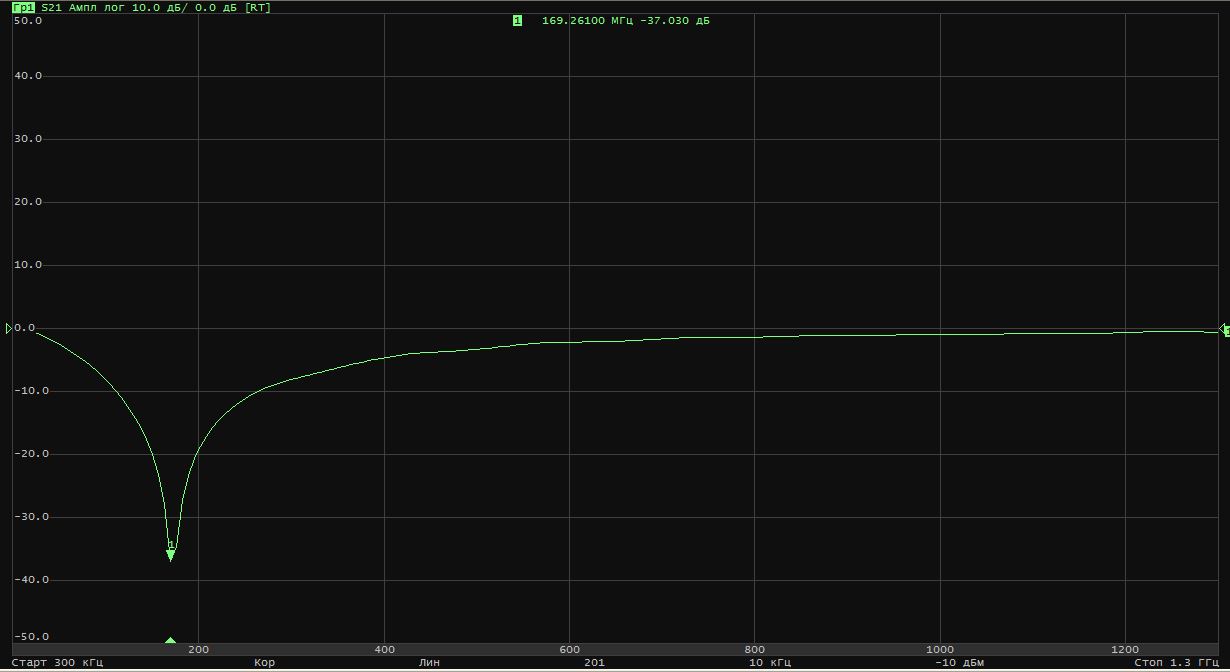Click the Лин sweep type field
The image size is (1230, 672).
coord(429,662)
